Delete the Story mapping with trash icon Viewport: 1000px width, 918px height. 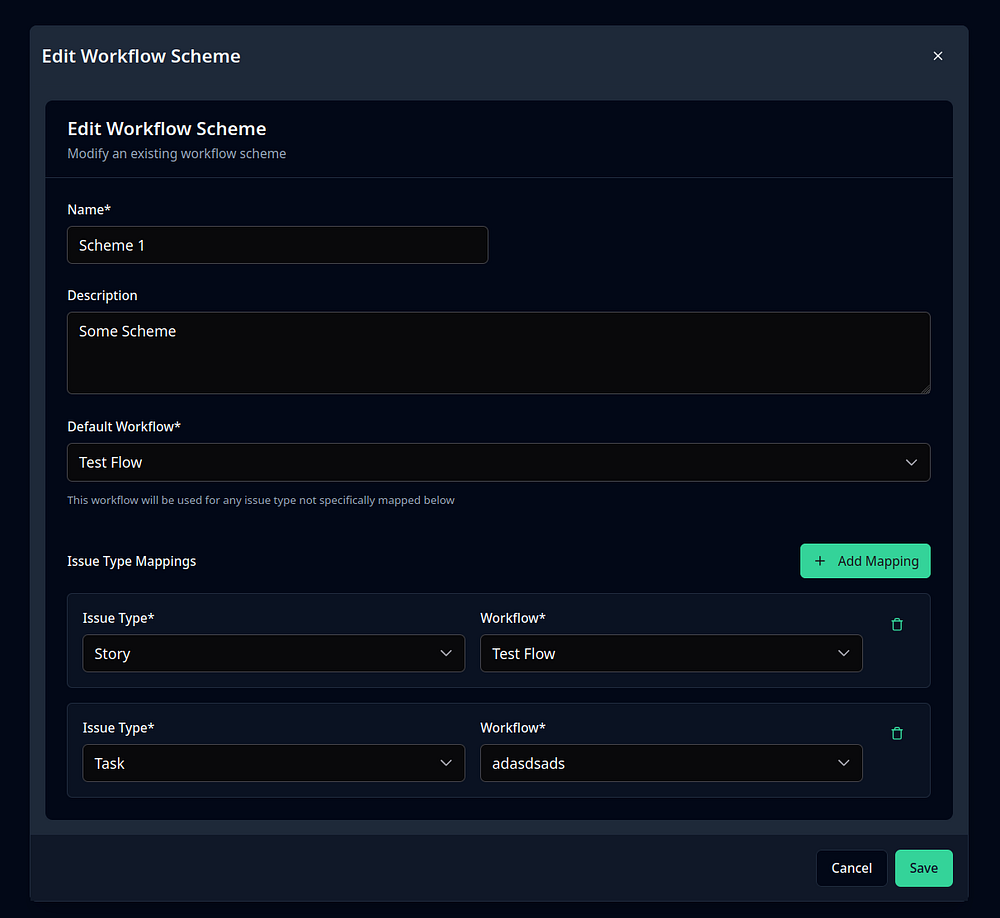coord(897,625)
